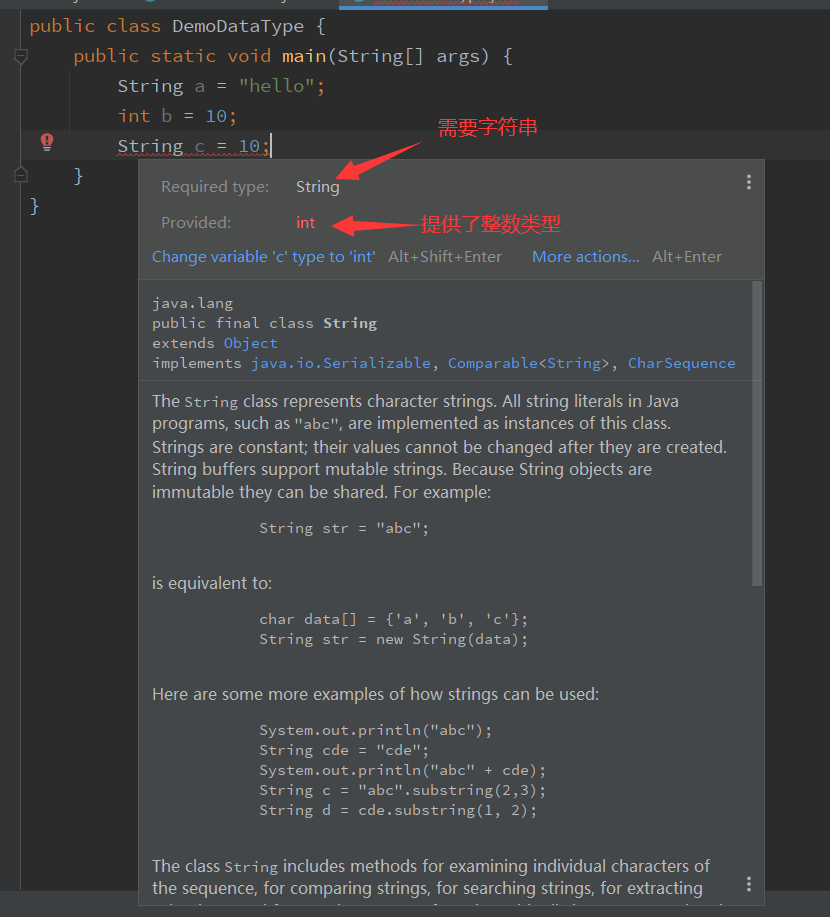This screenshot has width=830, height=917.
Task: Click the text 'is equivalent to:'
Action: pyautogui.click(x=212, y=584)
